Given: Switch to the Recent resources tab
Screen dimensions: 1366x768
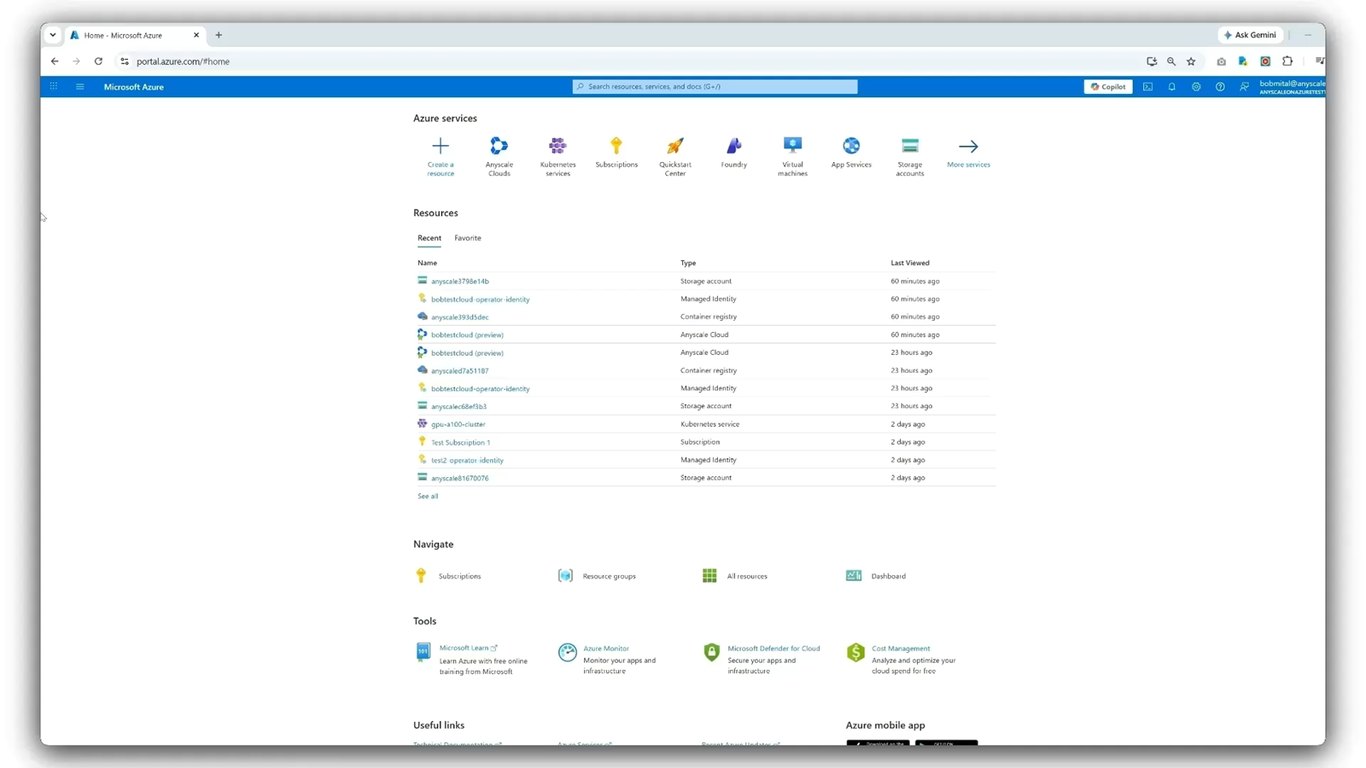Looking at the screenshot, I should point(429,238).
